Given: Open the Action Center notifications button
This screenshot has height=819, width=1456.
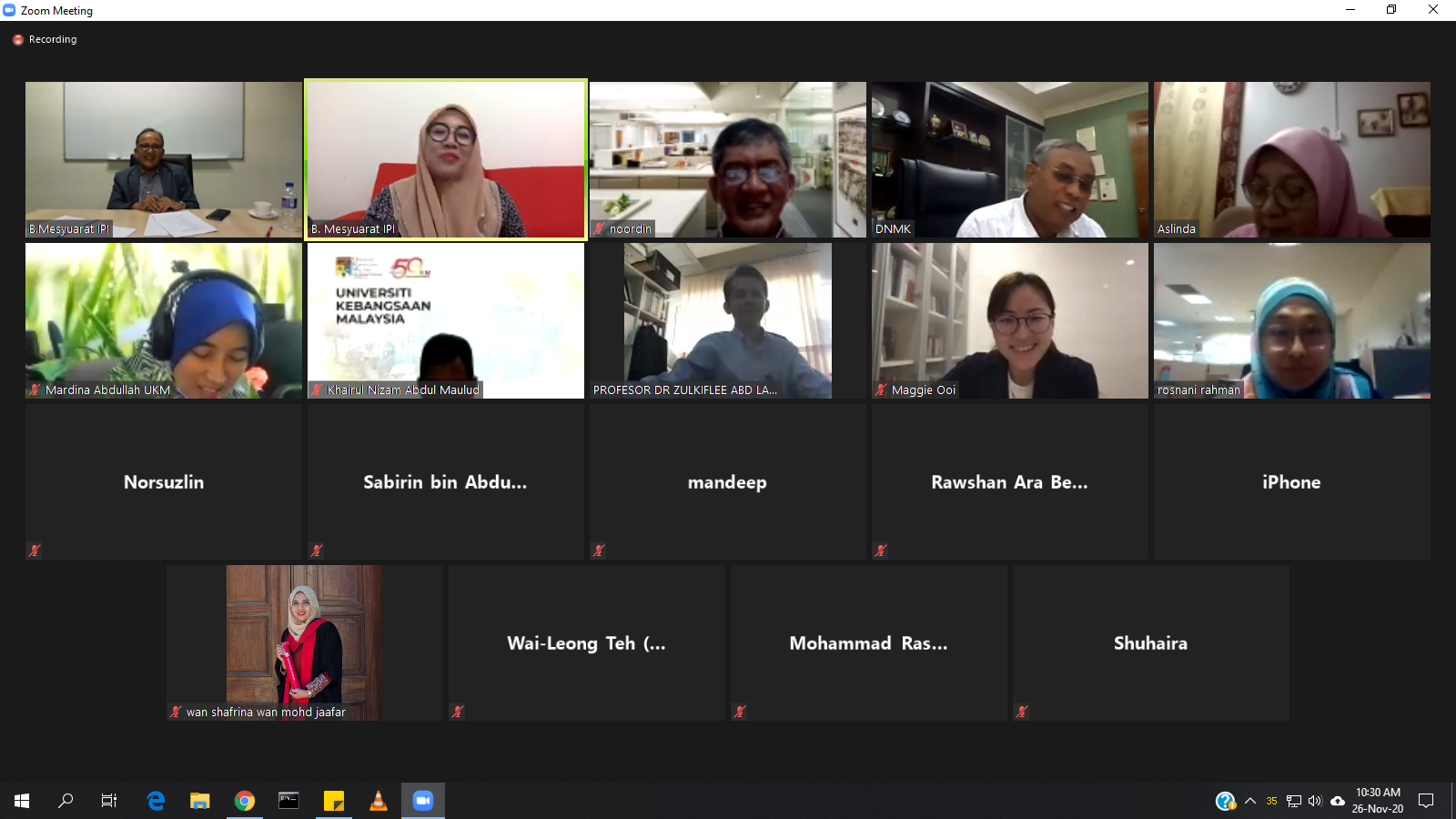Looking at the screenshot, I should (1426, 801).
